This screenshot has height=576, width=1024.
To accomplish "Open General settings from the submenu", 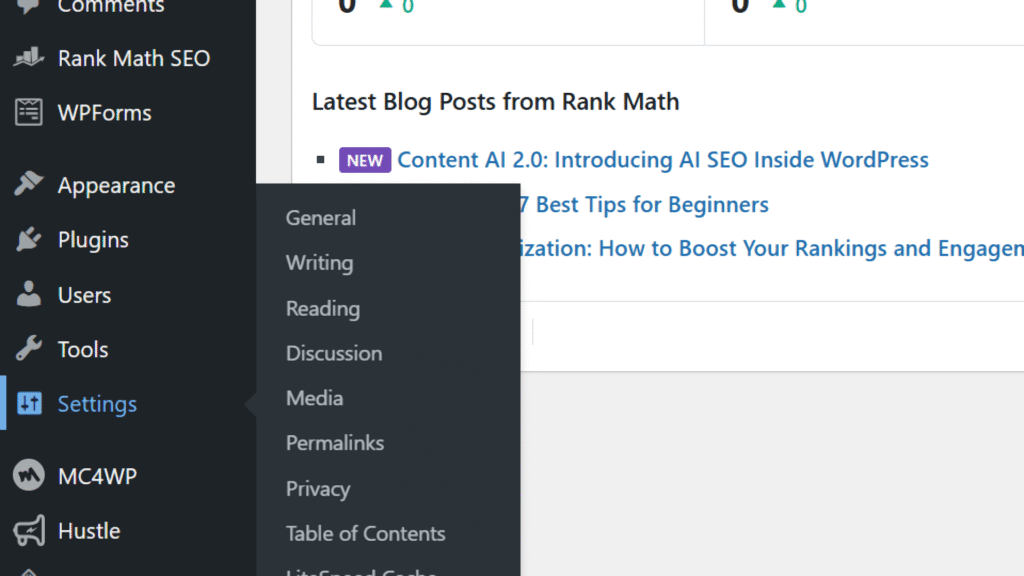I will 320,218.
